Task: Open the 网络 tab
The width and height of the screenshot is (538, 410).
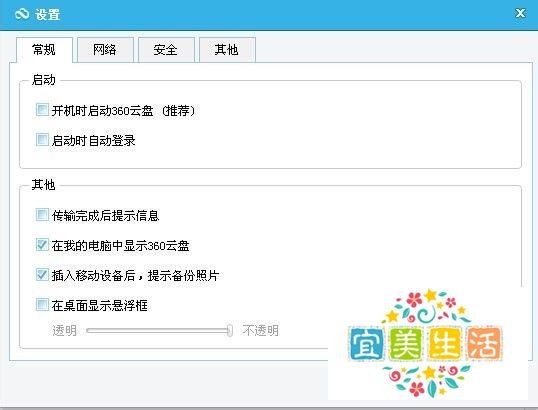Action: coord(105,50)
